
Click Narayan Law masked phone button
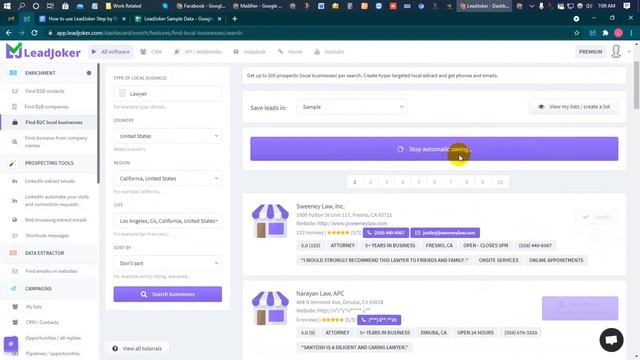[x=379, y=320]
